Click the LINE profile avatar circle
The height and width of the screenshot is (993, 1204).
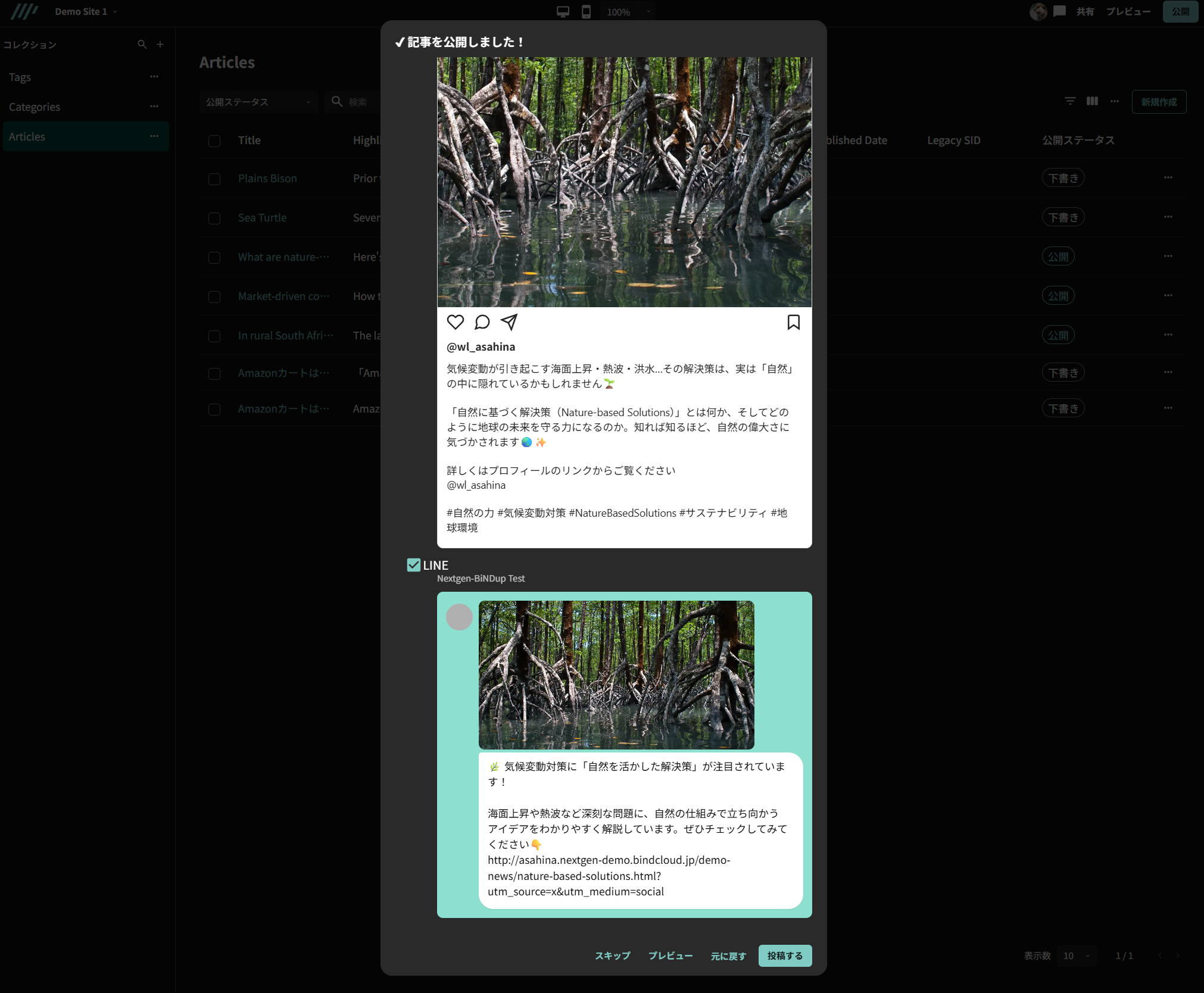[x=460, y=617]
